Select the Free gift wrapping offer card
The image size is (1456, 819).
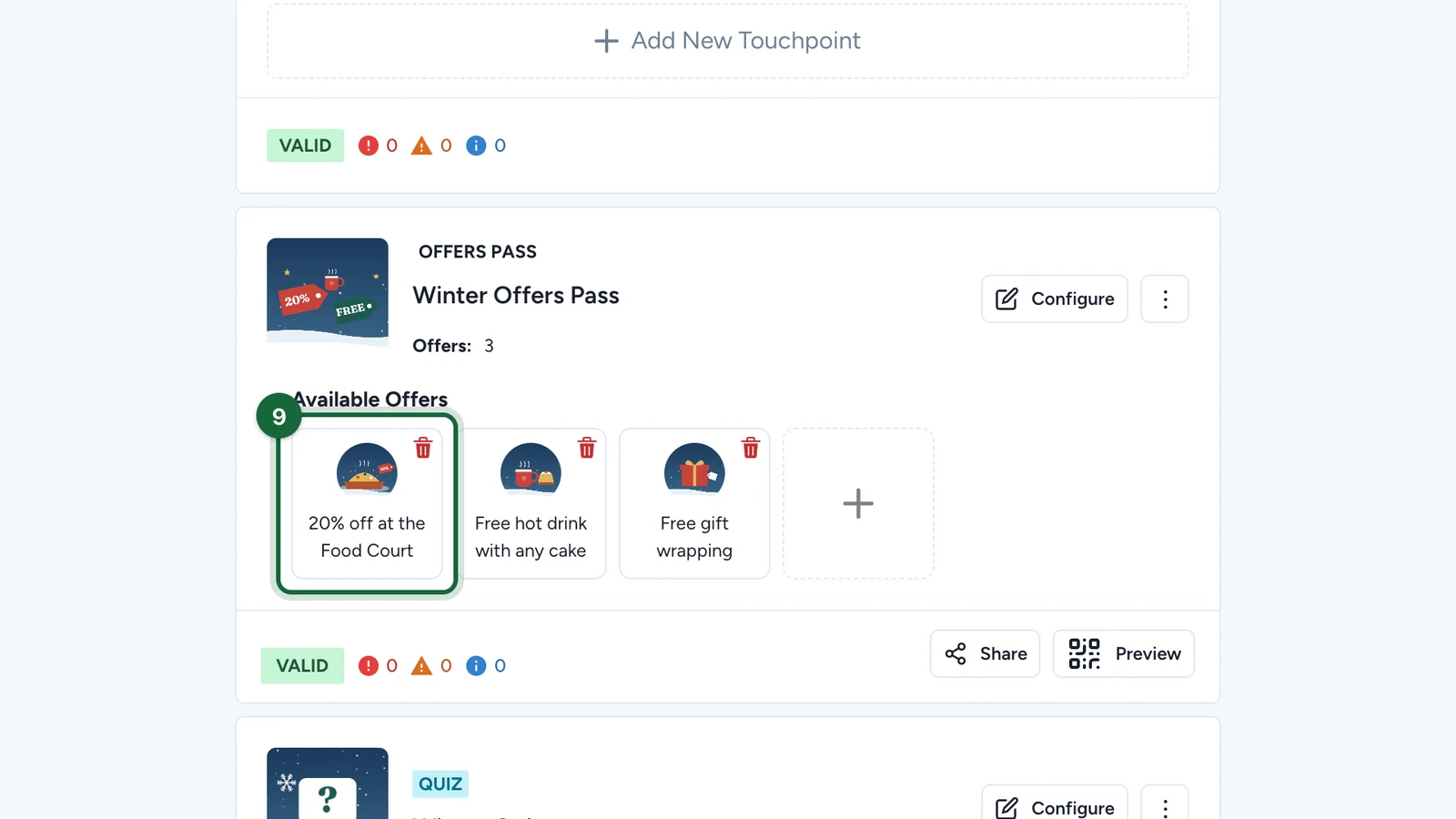pos(694,503)
